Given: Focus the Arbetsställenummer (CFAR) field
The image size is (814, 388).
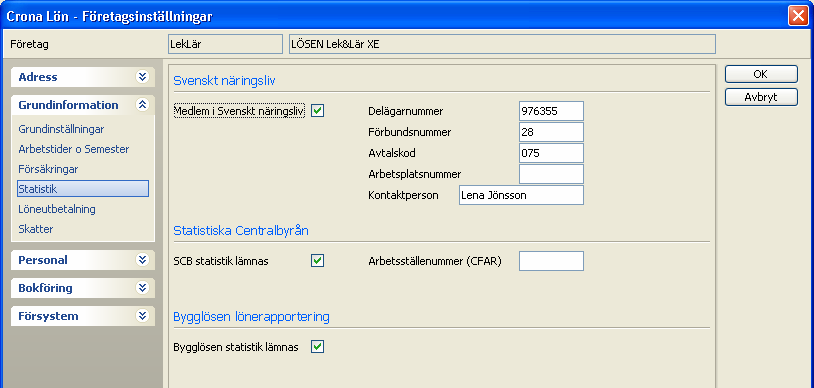Looking at the screenshot, I should [x=551, y=261].
